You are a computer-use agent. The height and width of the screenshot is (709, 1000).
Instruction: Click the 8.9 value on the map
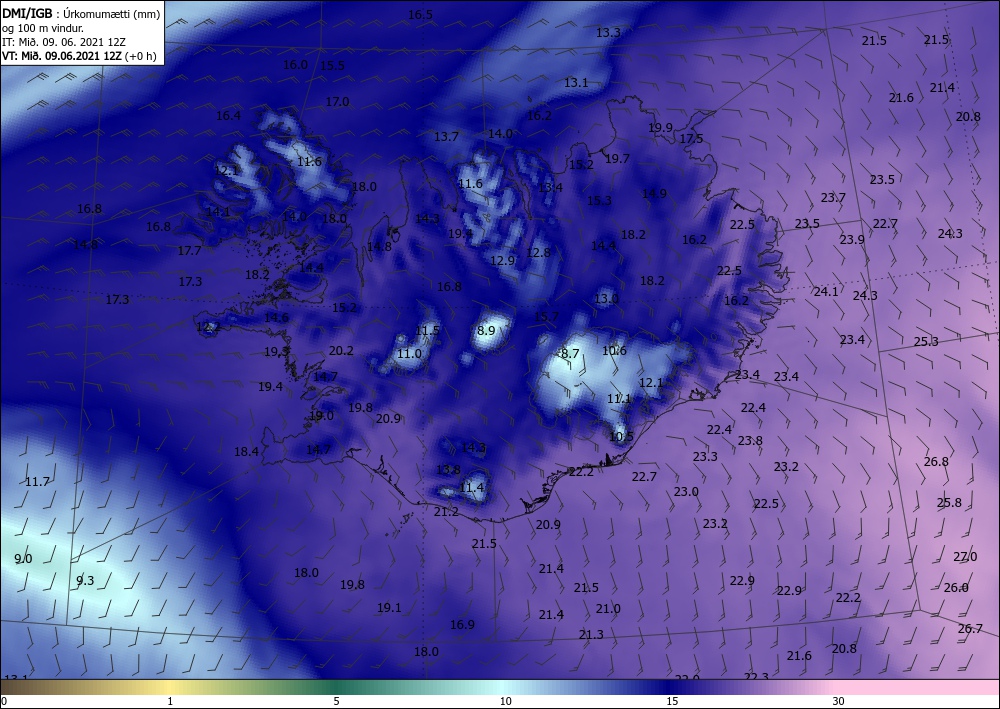coord(486,330)
